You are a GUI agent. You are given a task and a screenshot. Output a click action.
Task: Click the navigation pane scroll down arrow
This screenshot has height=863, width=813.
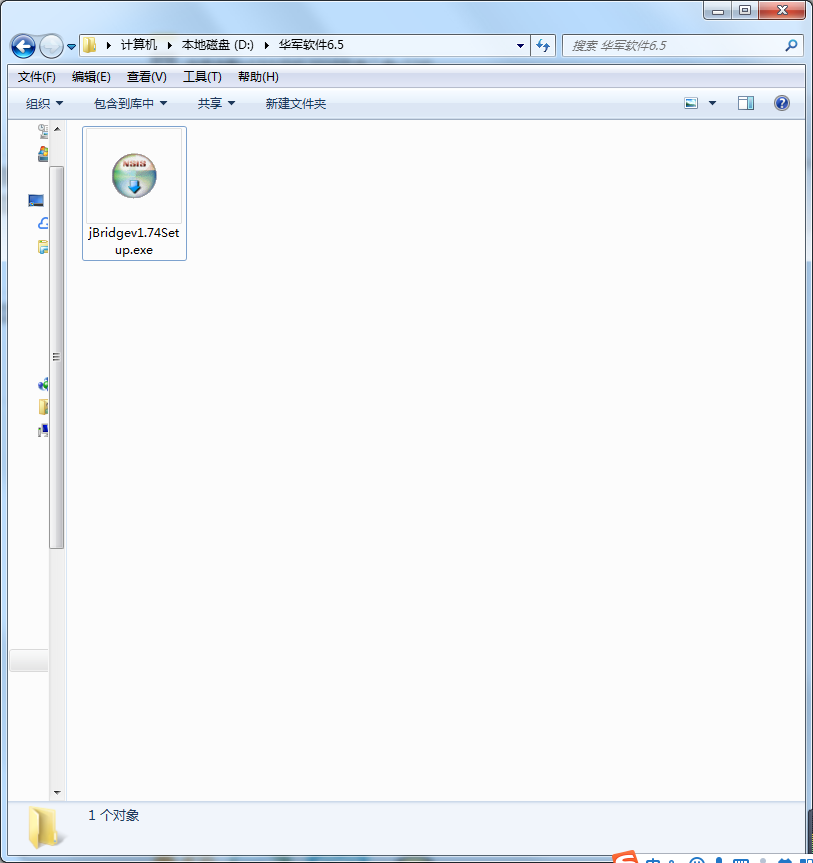57,793
